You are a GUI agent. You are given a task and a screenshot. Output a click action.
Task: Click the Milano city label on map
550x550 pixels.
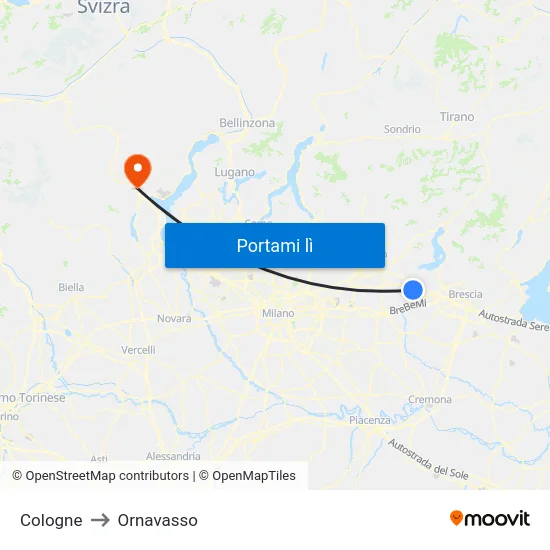point(278,313)
